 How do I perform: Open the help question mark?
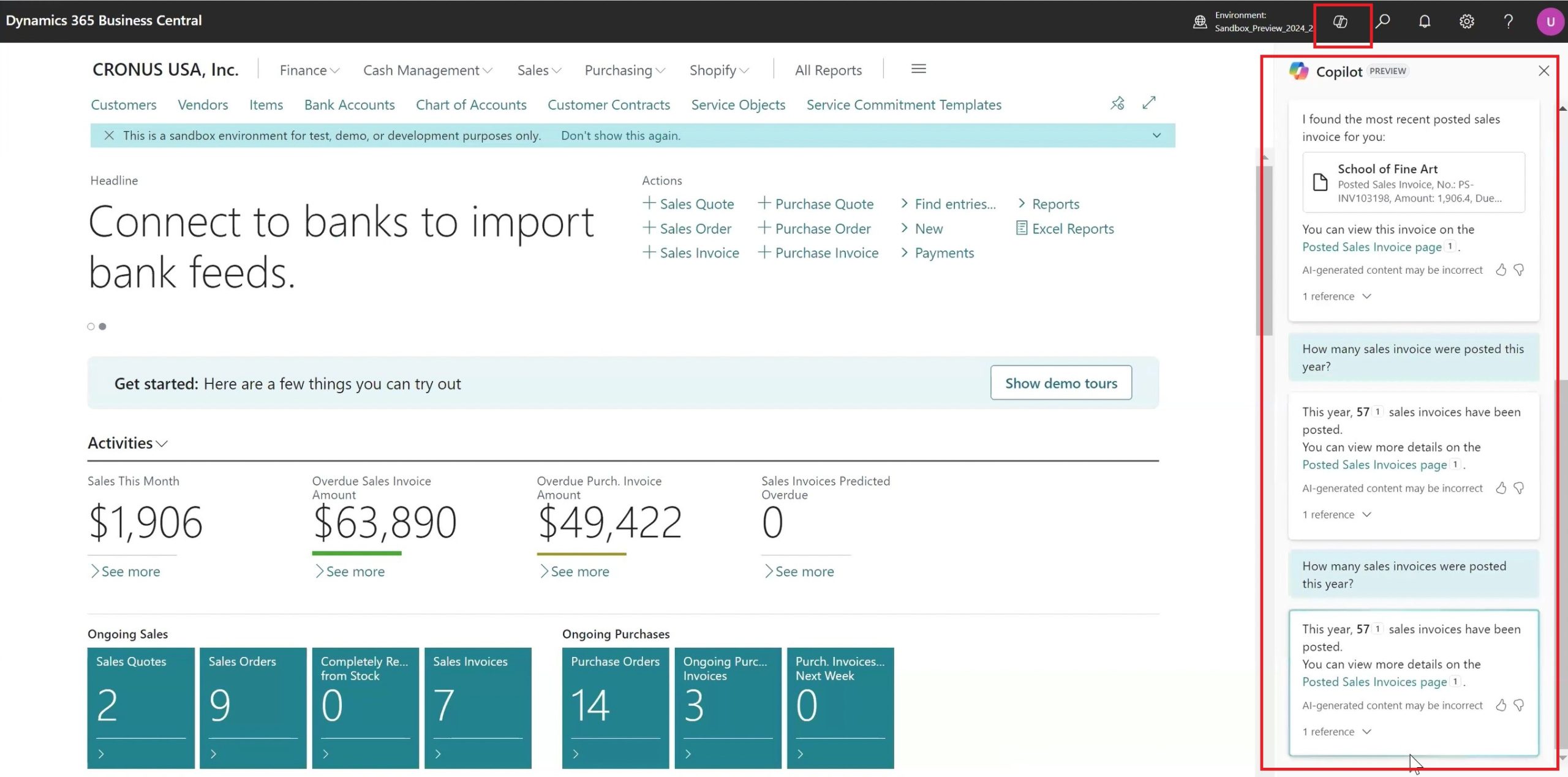(1509, 22)
